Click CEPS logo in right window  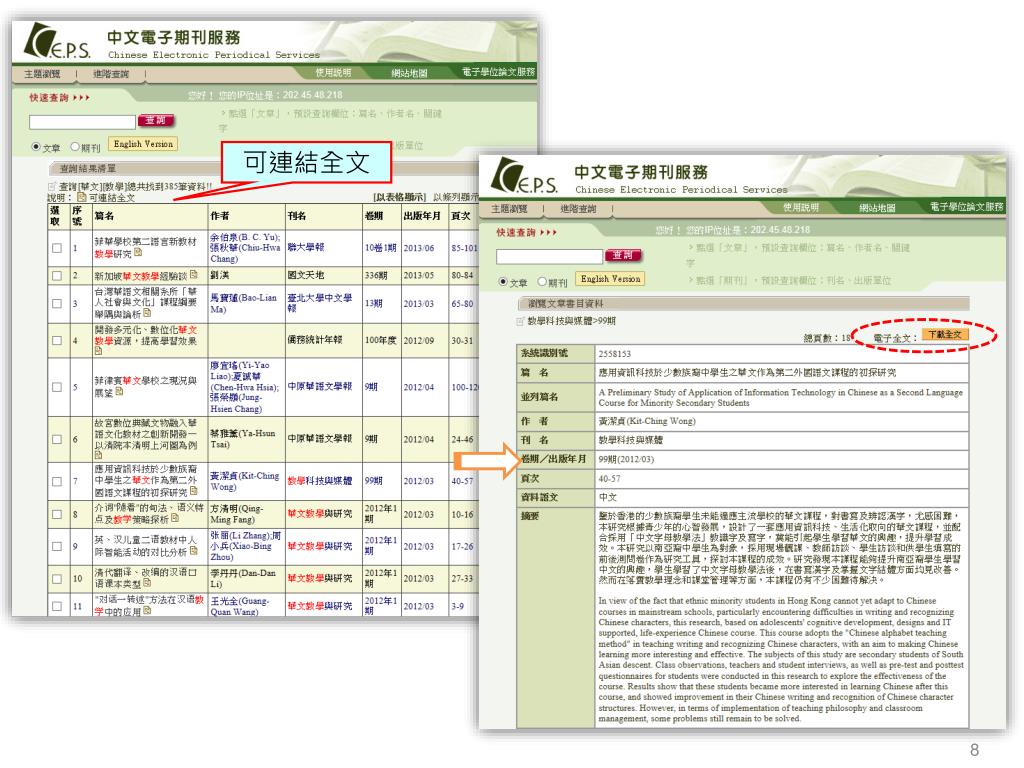click(x=524, y=176)
